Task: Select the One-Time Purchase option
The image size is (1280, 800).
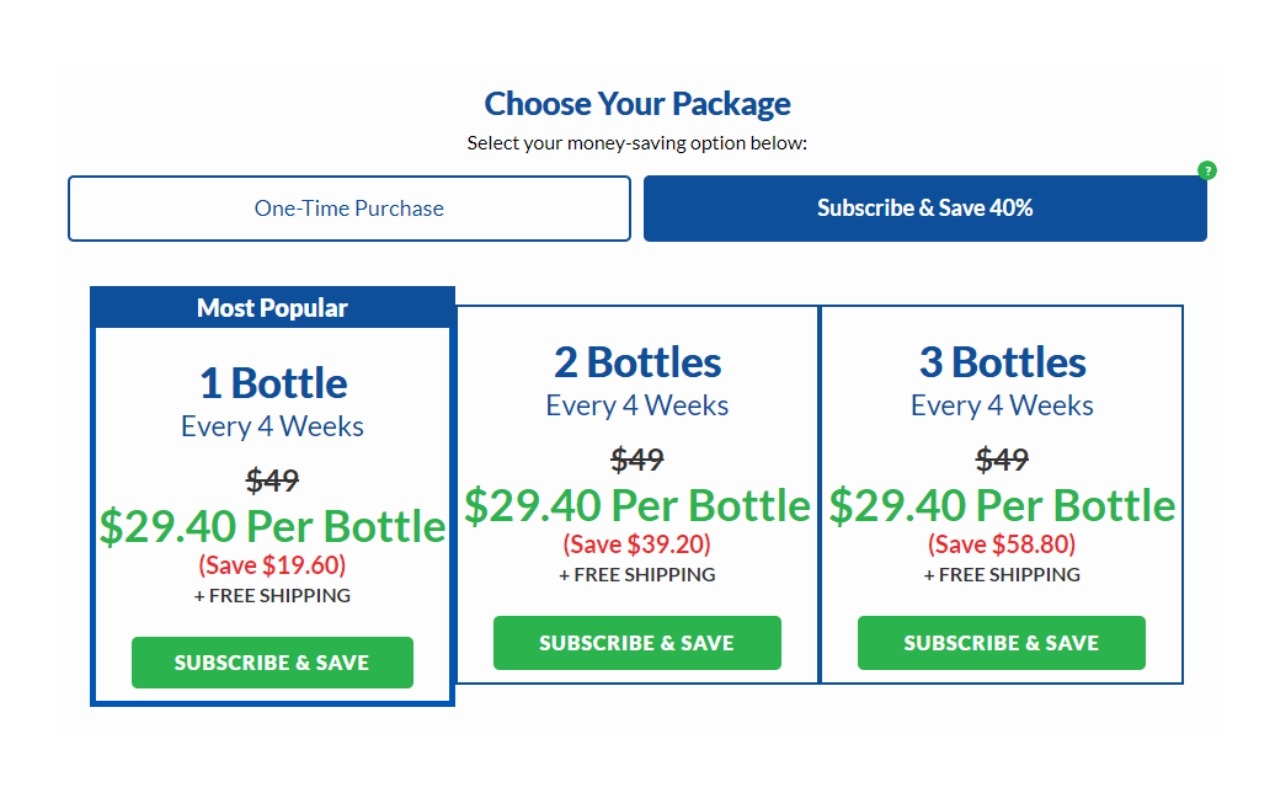Action: tap(349, 209)
